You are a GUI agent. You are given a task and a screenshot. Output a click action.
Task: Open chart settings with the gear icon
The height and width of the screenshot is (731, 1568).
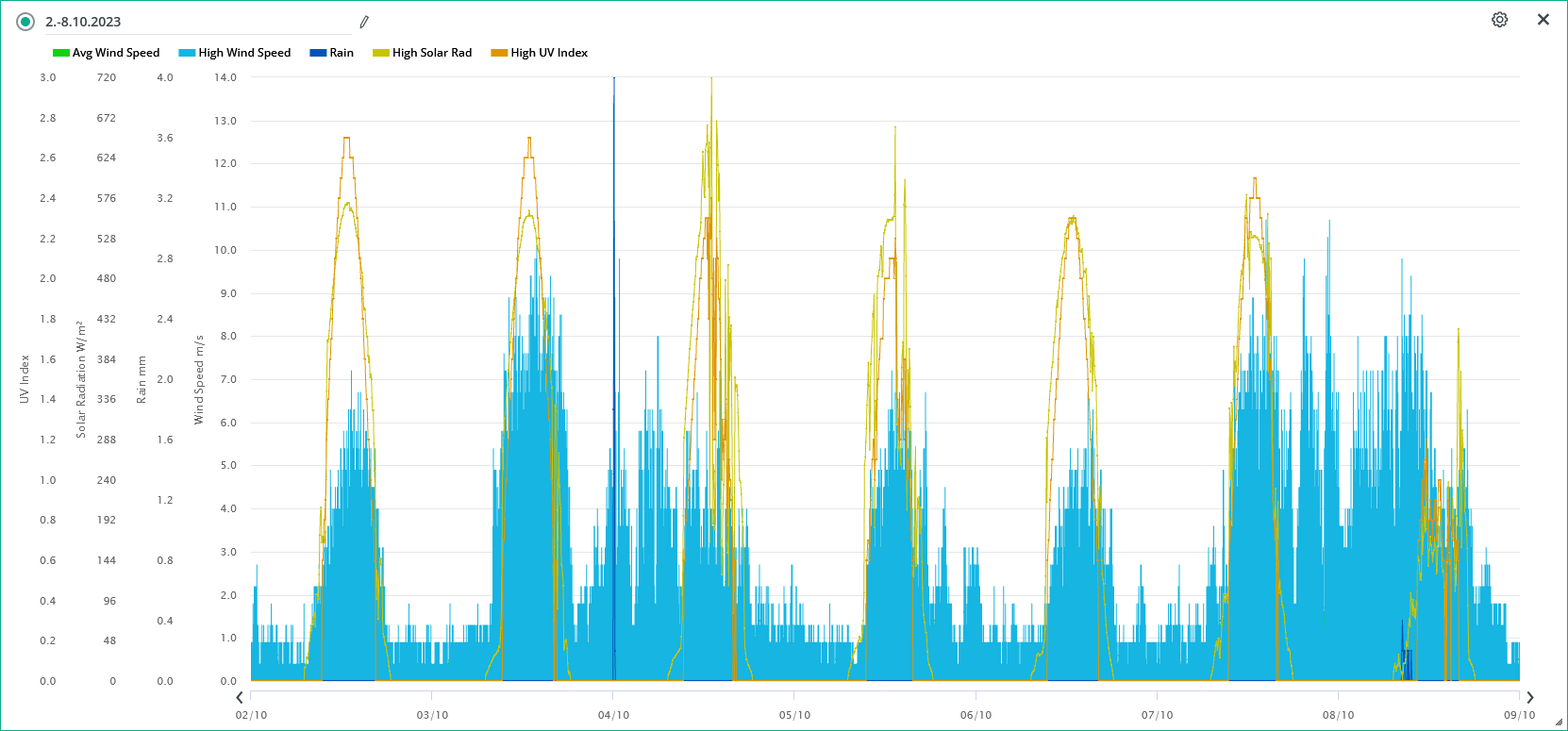coord(1499,20)
